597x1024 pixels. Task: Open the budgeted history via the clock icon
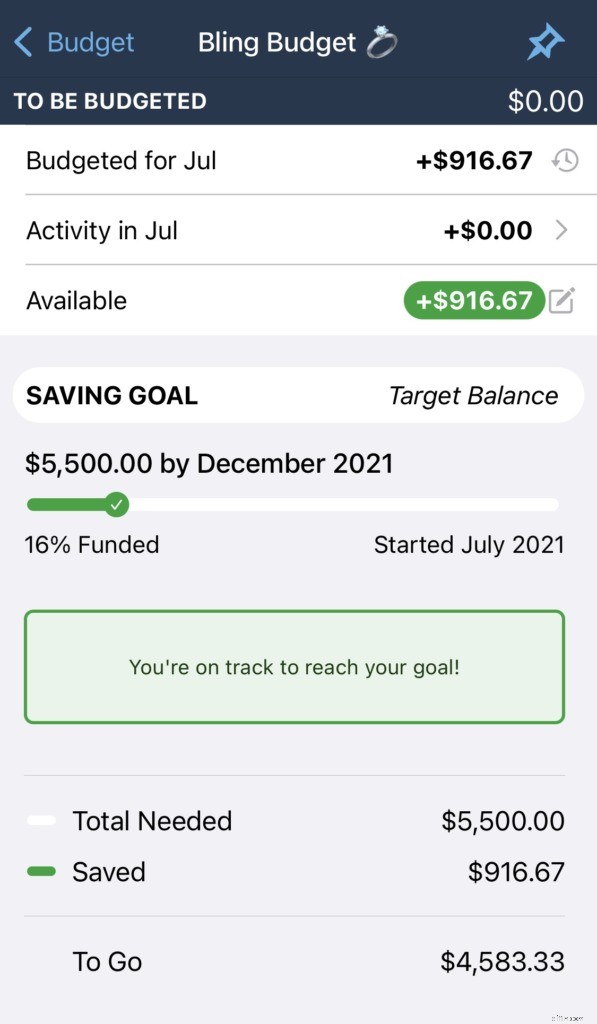click(563, 160)
